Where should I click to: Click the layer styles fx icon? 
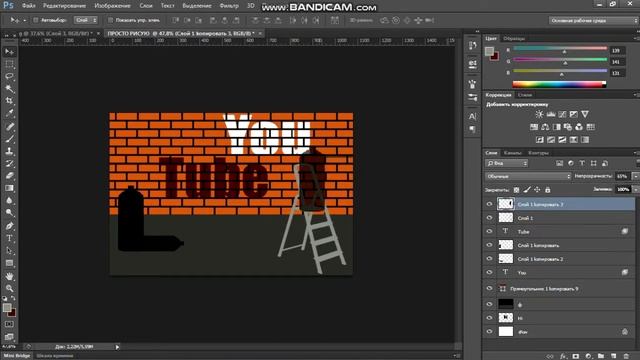coord(563,356)
